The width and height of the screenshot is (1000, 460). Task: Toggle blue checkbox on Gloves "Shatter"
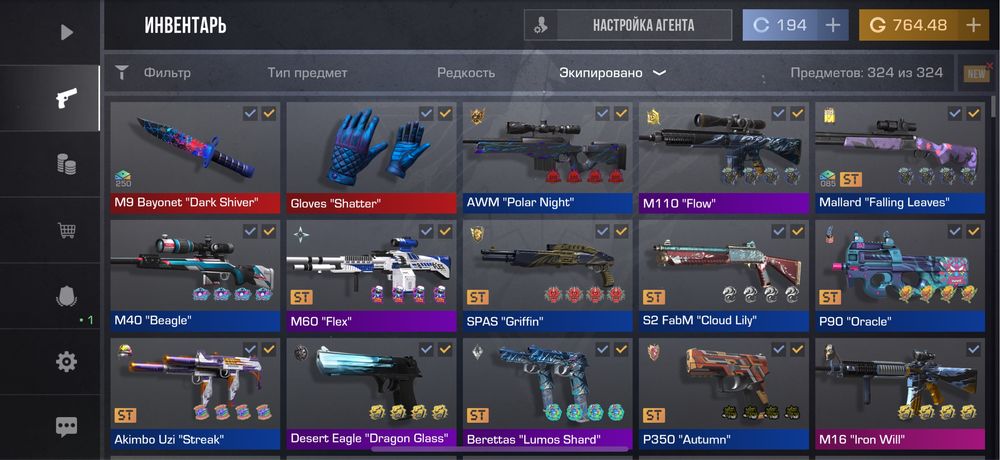tap(426, 114)
